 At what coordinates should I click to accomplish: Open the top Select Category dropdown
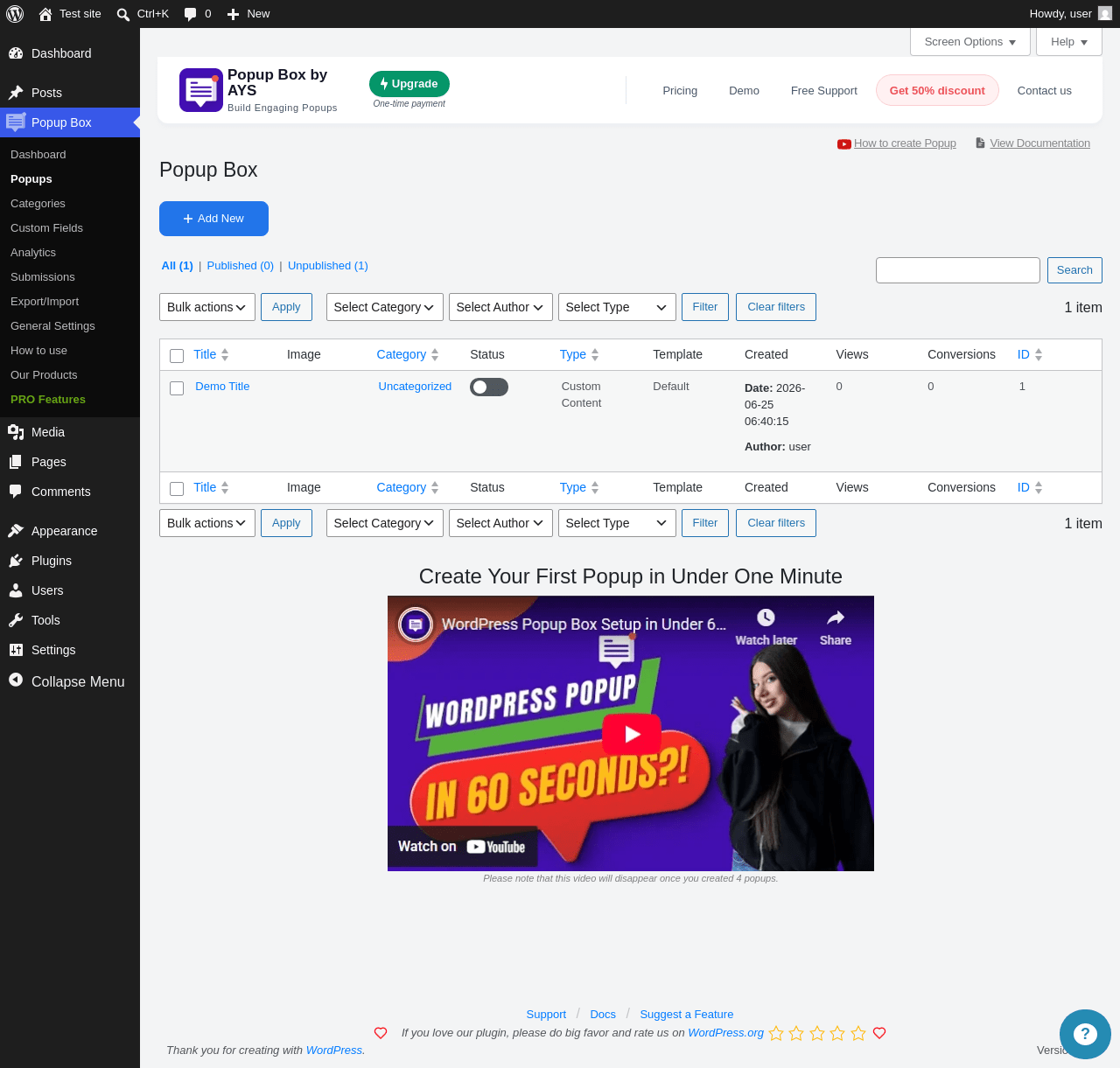(x=385, y=307)
